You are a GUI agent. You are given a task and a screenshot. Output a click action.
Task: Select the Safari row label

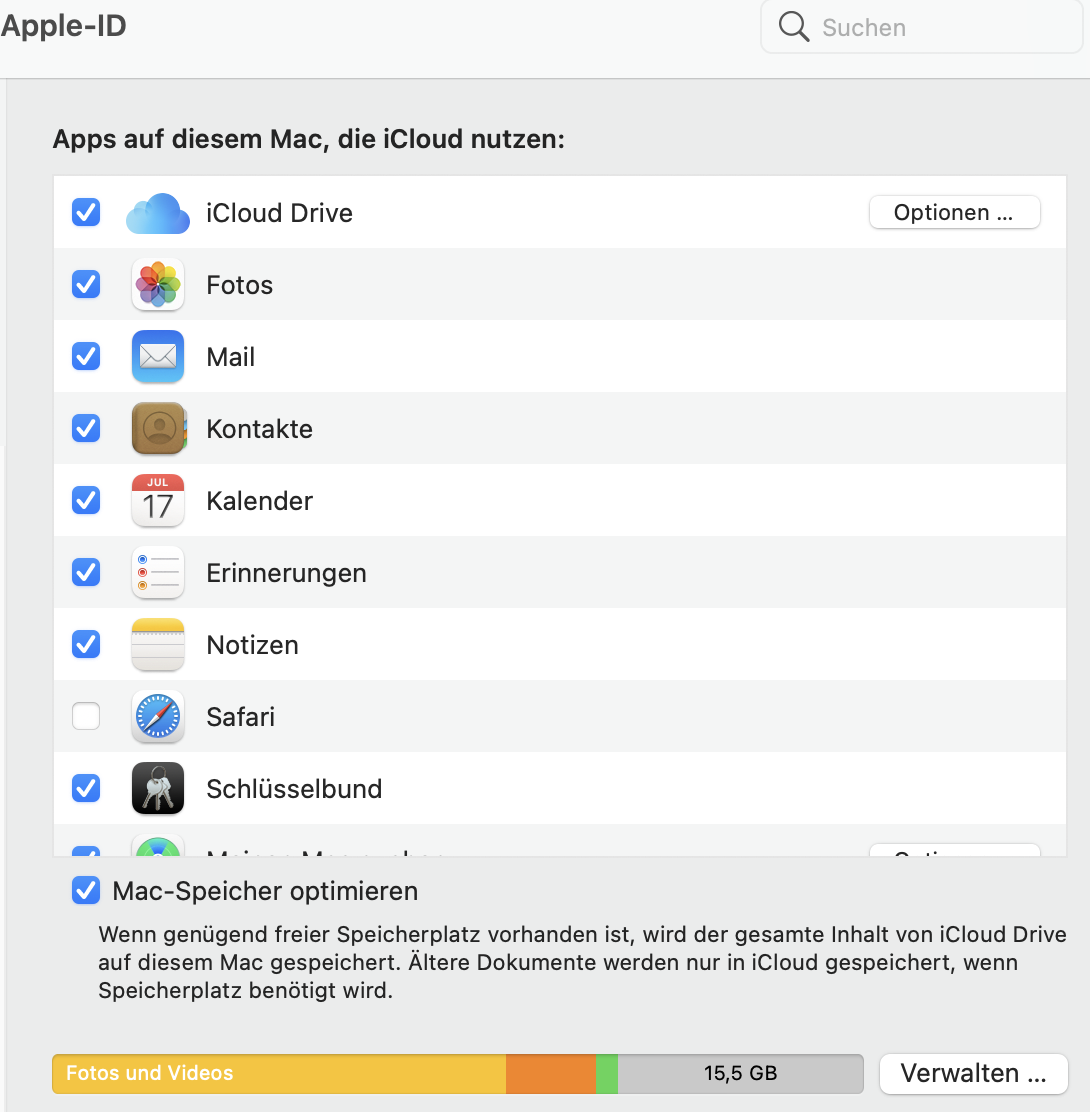(240, 717)
